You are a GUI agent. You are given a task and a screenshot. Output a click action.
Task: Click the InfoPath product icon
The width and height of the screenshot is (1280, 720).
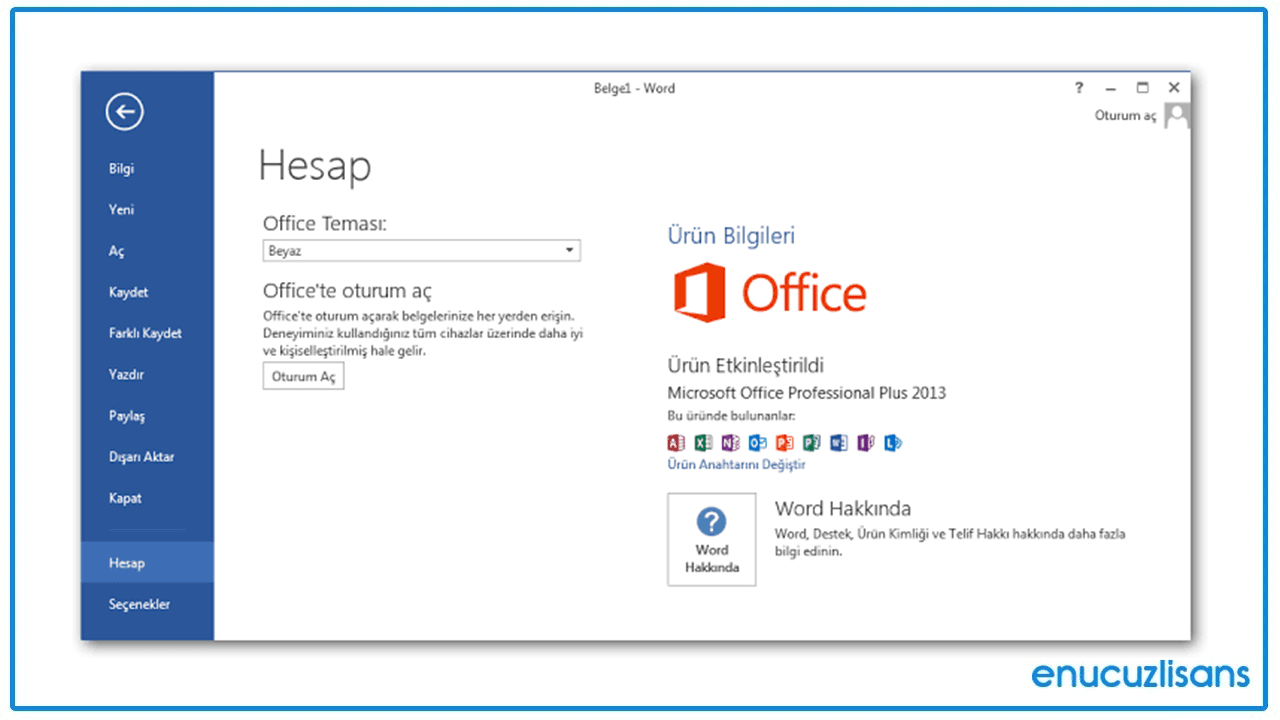pyautogui.click(x=865, y=443)
